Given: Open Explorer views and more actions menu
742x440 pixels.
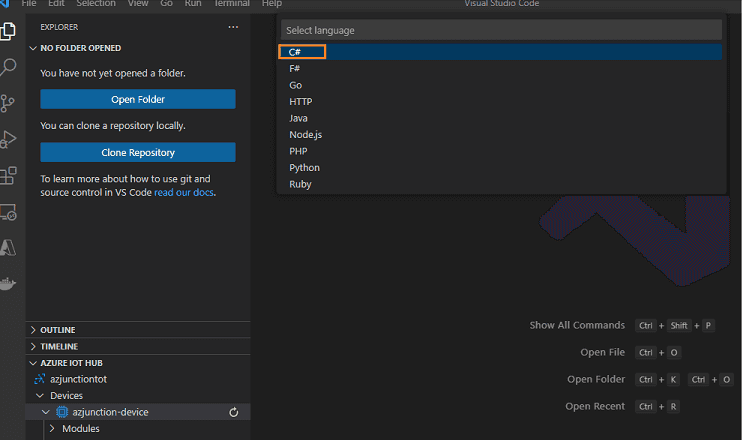Looking at the screenshot, I should coord(233,27).
